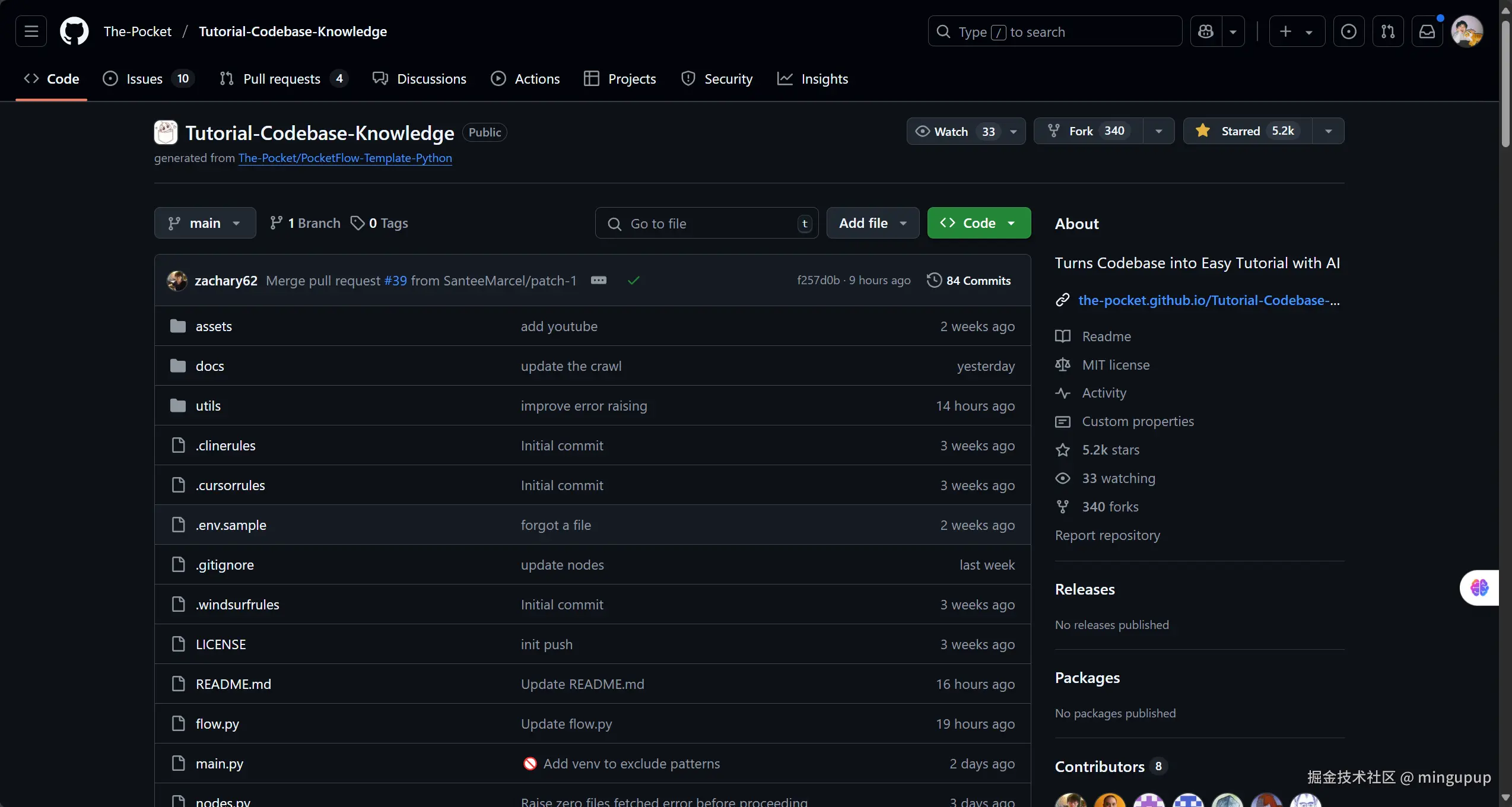Image resolution: width=1512 pixels, height=807 pixels.
Task: Open the Insights tab
Action: (813, 78)
